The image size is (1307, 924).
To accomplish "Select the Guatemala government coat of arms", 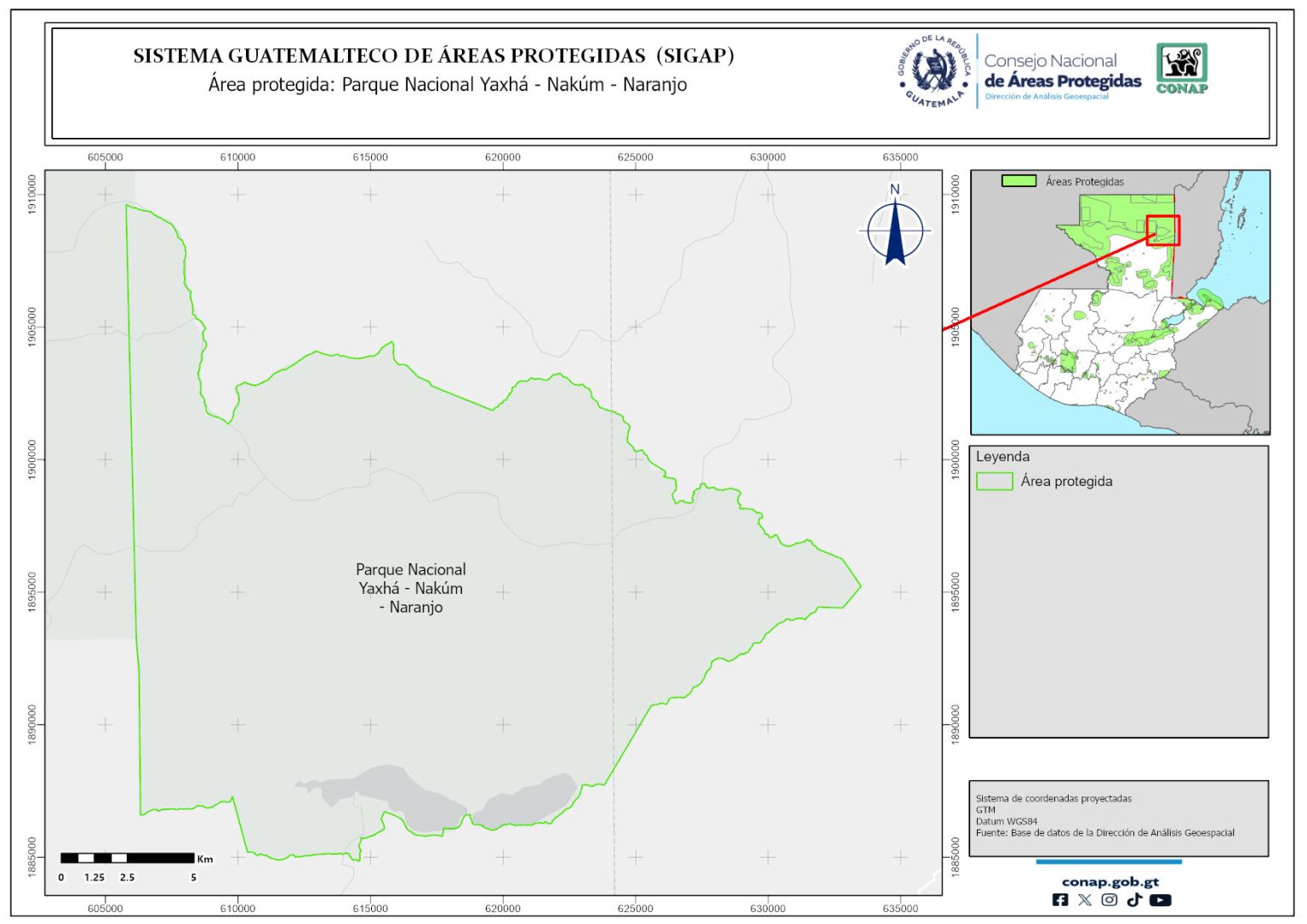I will coord(934,71).
